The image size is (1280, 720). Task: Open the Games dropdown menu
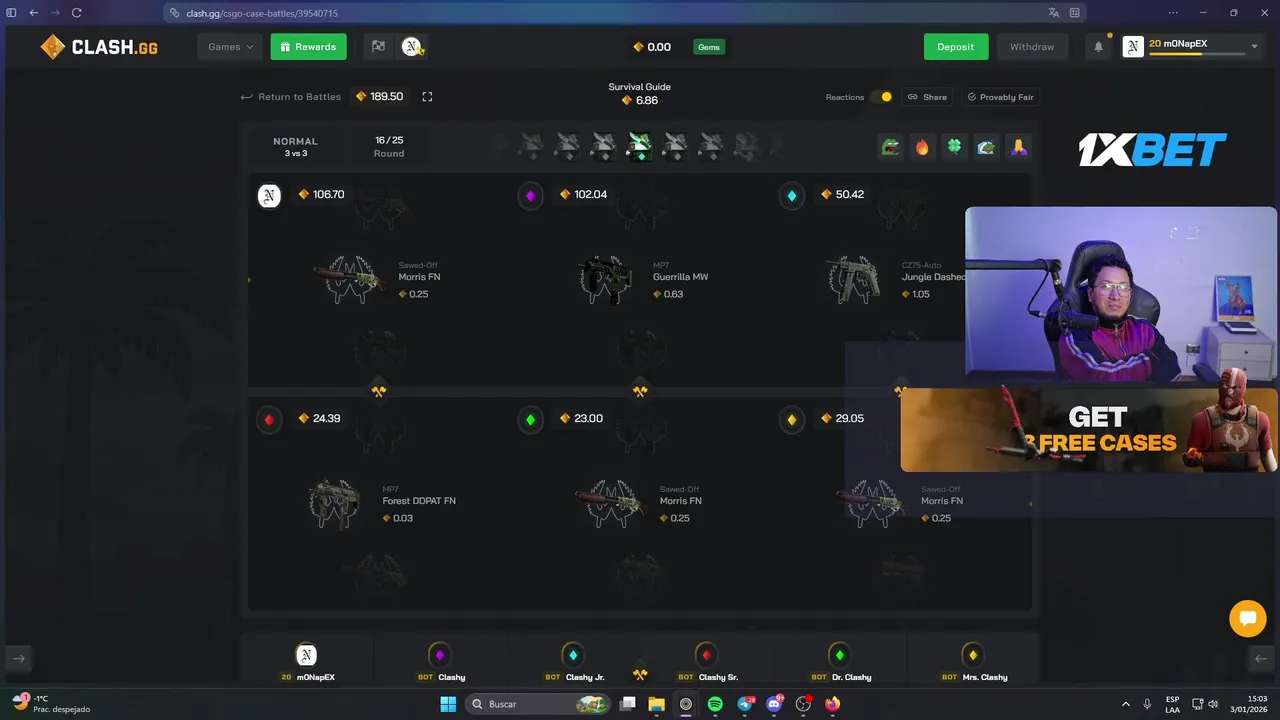(230, 47)
